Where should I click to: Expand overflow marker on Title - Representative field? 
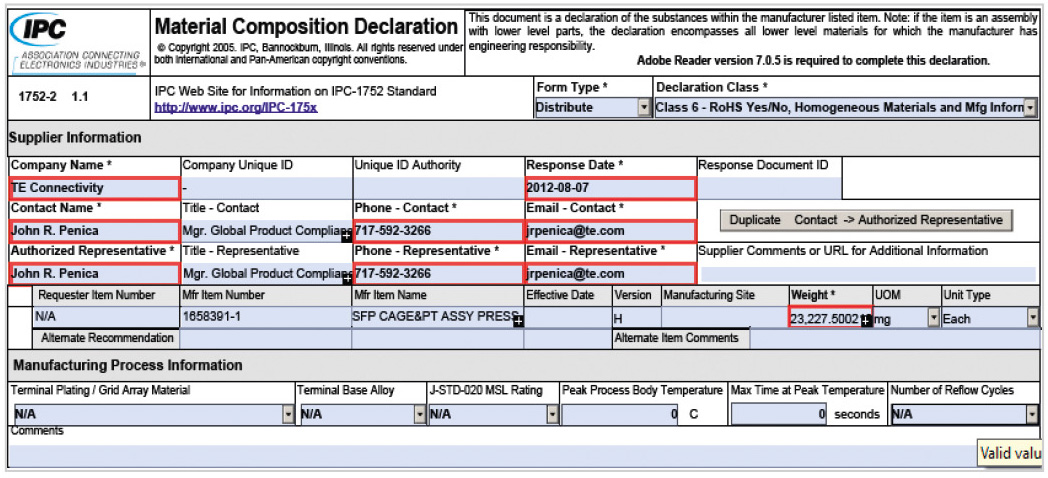[347, 279]
